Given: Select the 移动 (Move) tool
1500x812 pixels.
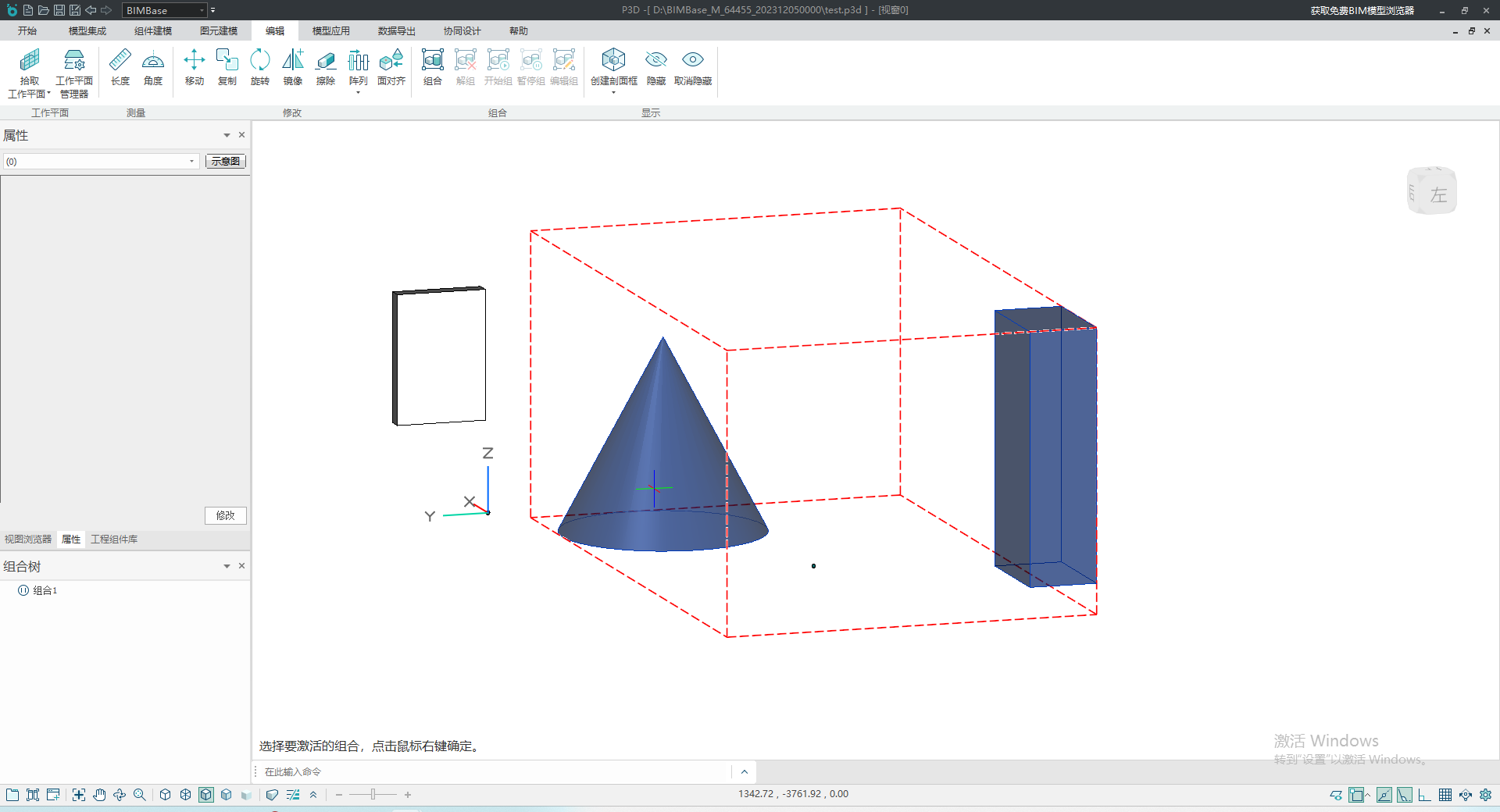Looking at the screenshot, I should coord(194,66).
